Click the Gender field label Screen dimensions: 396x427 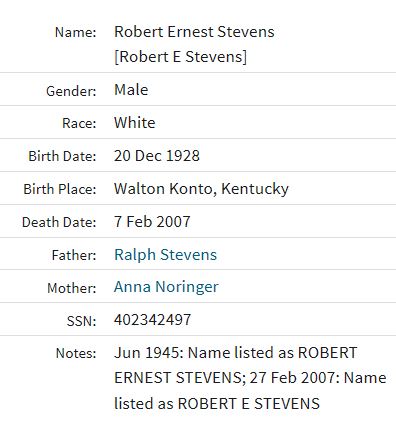(x=71, y=91)
